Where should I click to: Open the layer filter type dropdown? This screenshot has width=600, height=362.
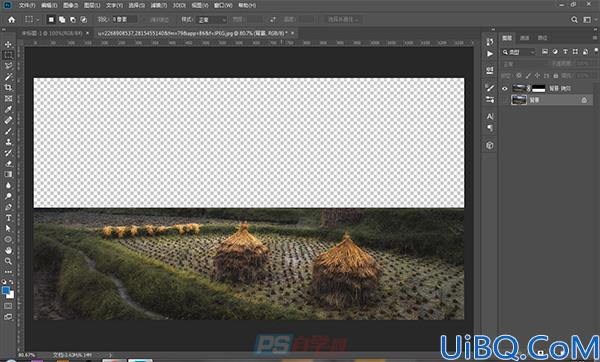(x=519, y=52)
